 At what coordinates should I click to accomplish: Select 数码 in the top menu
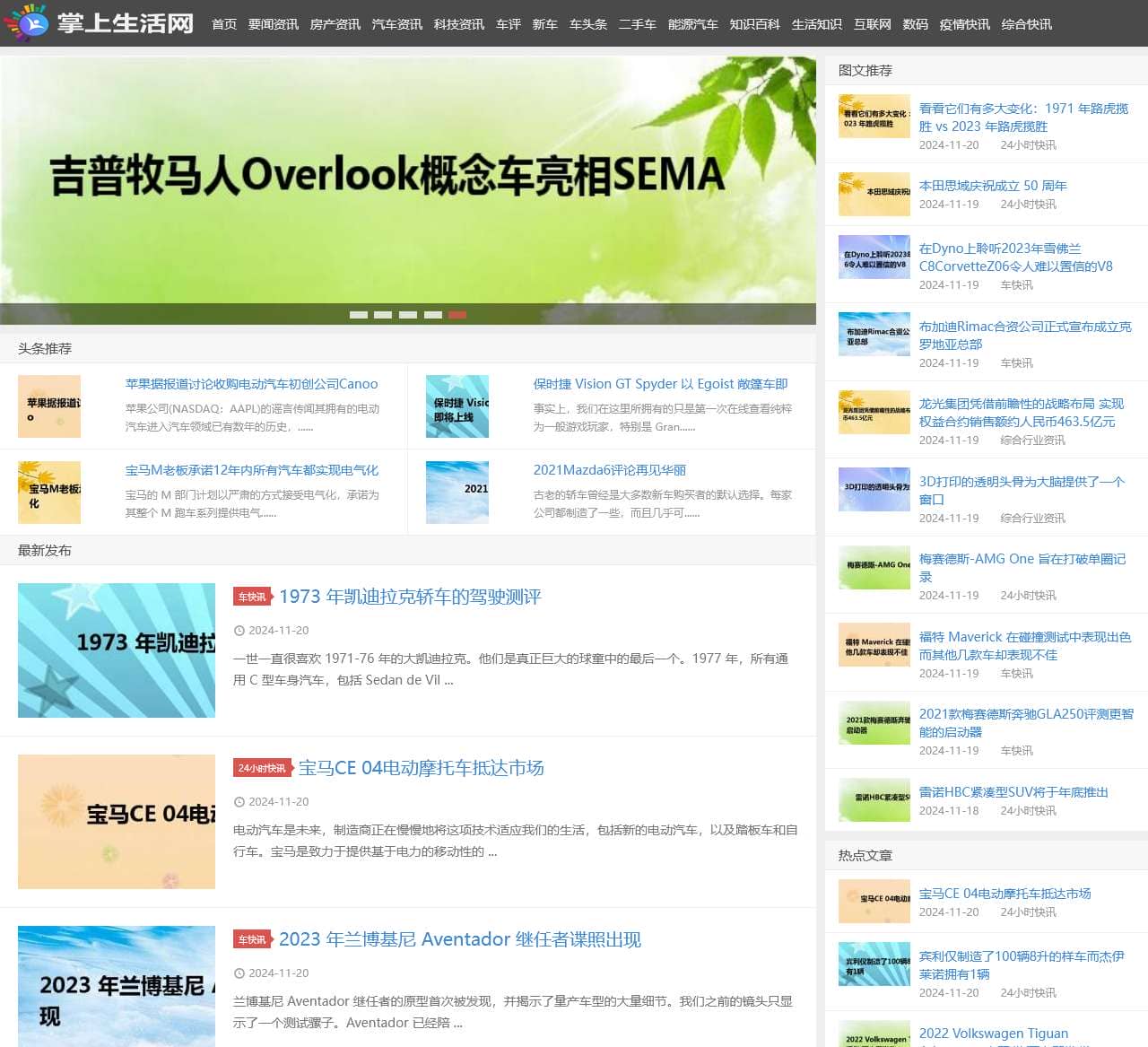[x=916, y=24]
